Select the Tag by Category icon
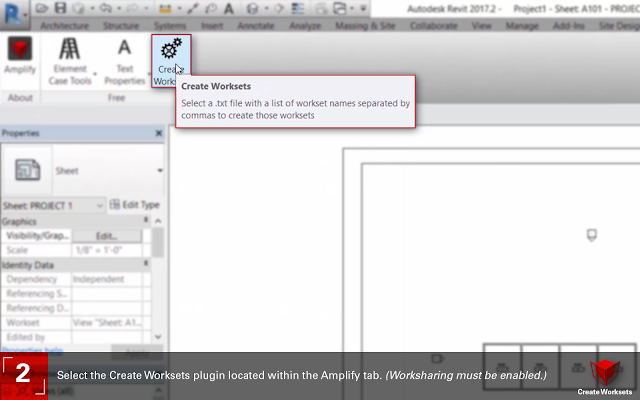Screen dimensions: 640x400 pos(211,8)
